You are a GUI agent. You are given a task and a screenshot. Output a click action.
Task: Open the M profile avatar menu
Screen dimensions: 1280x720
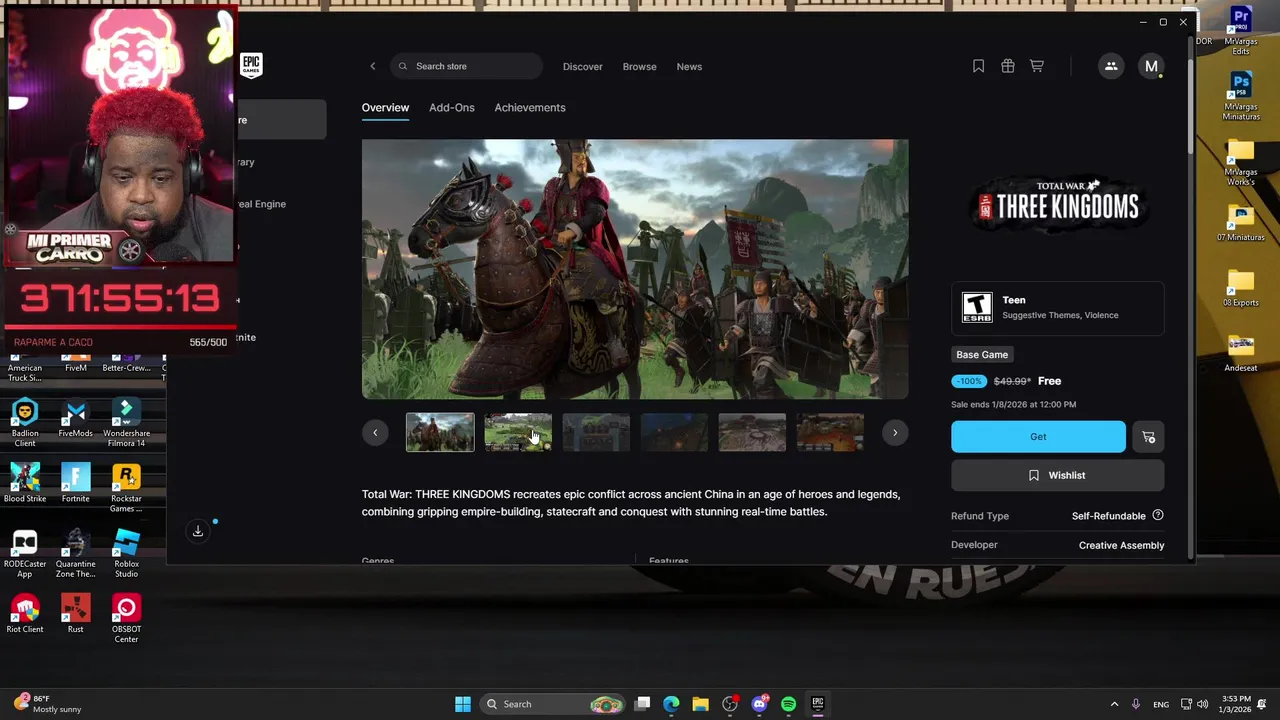(1151, 66)
